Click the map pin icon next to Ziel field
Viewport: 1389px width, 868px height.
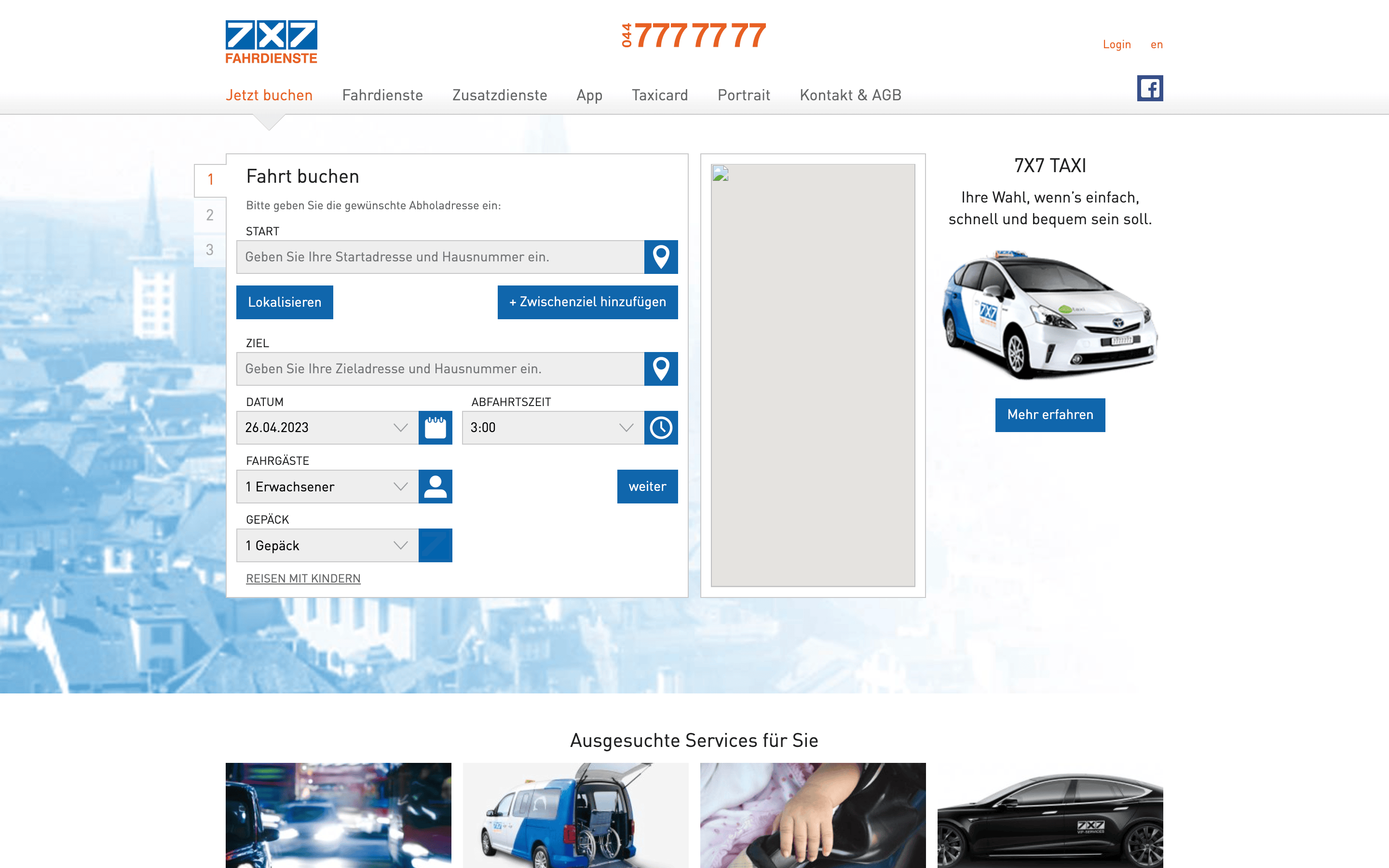pyautogui.click(x=661, y=368)
